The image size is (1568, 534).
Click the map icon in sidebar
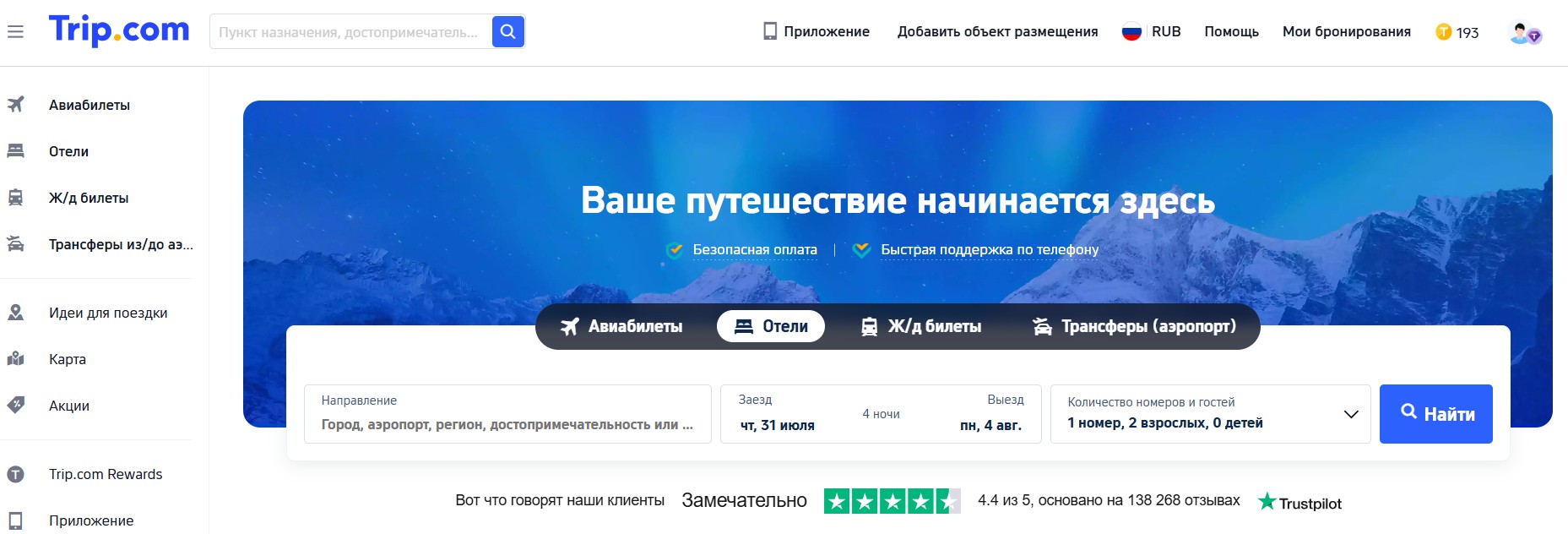click(16, 359)
